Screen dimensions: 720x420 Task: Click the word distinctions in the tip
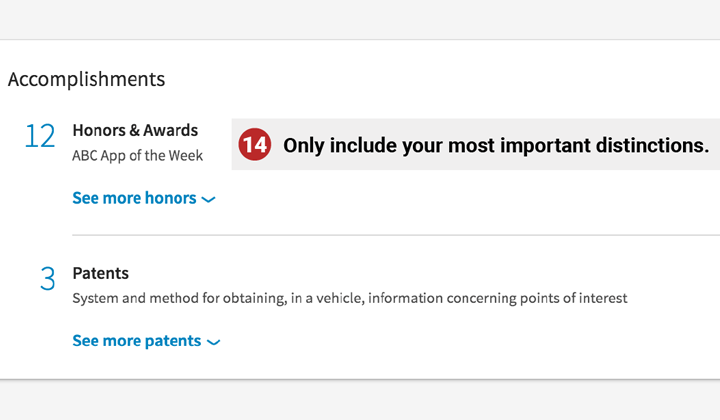(x=652, y=146)
